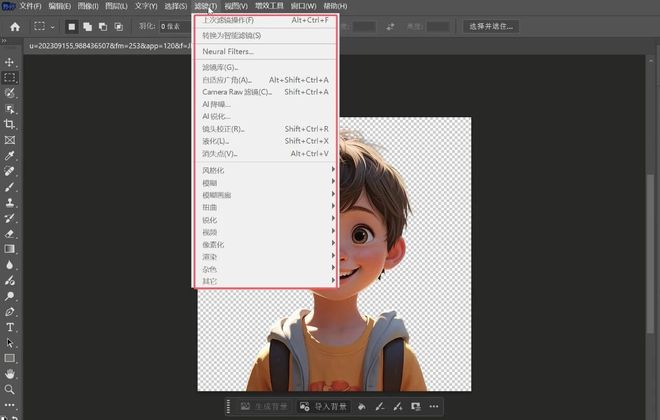The image size is (660, 420).
Task: Click the paint bucket icon in contextual taskbar
Action: pyautogui.click(x=362, y=407)
